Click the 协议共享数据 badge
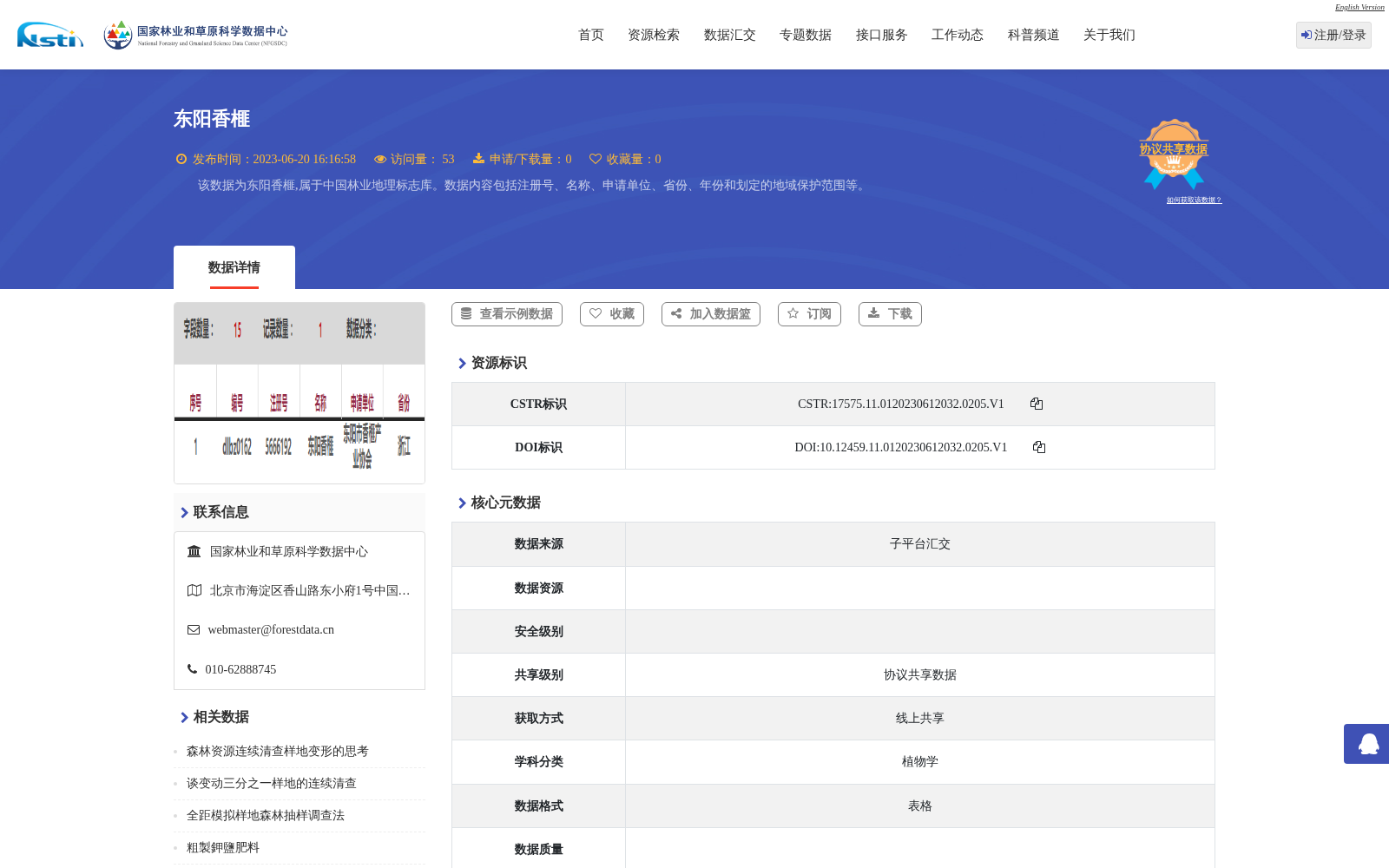 coord(1174,154)
